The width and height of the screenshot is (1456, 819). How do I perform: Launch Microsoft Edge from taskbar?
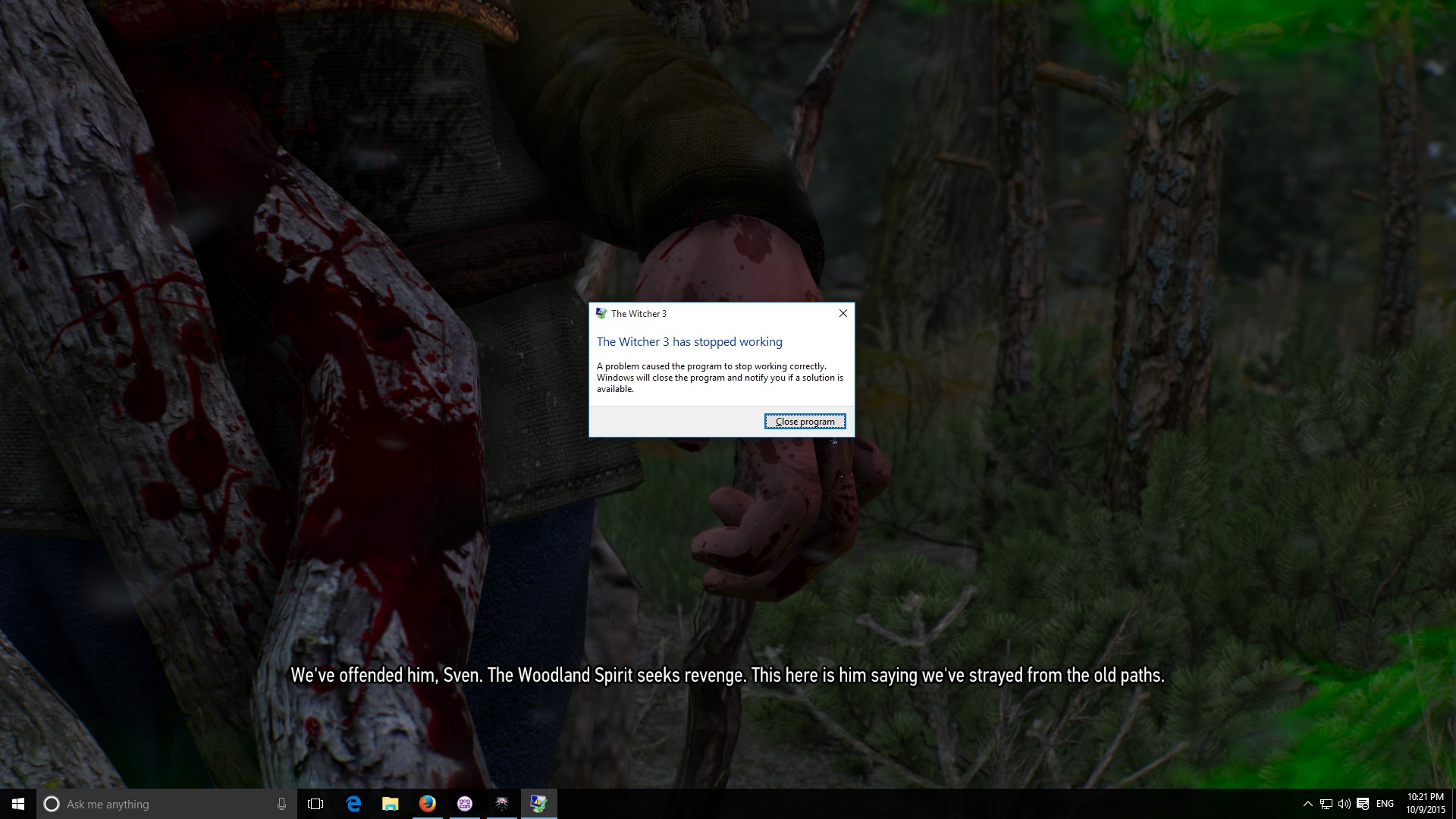[x=353, y=804]
